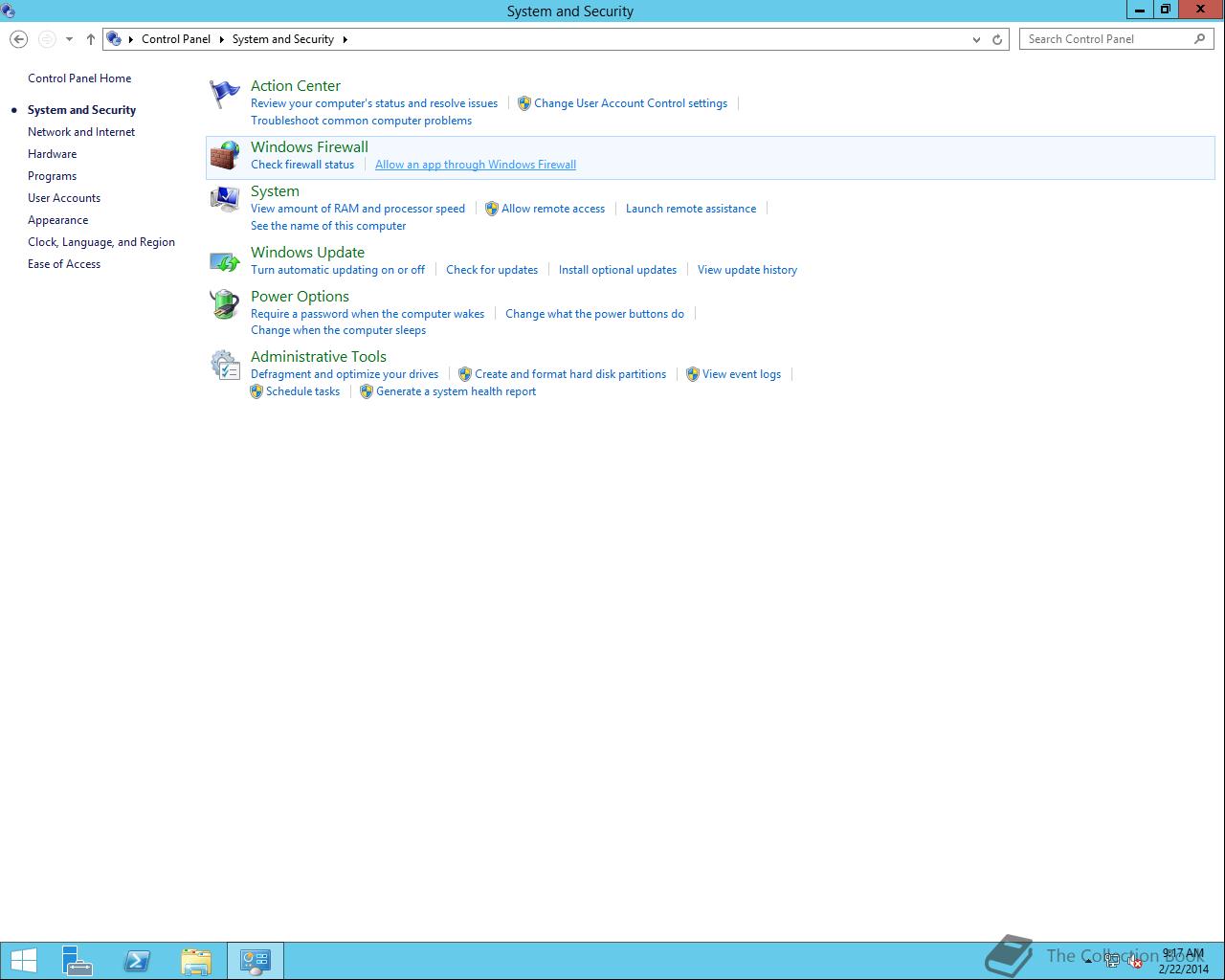The height and width of the screenshot is (980, 1225).
Task: Open the Administrative Tools heading link
Action: click(319, 357)
